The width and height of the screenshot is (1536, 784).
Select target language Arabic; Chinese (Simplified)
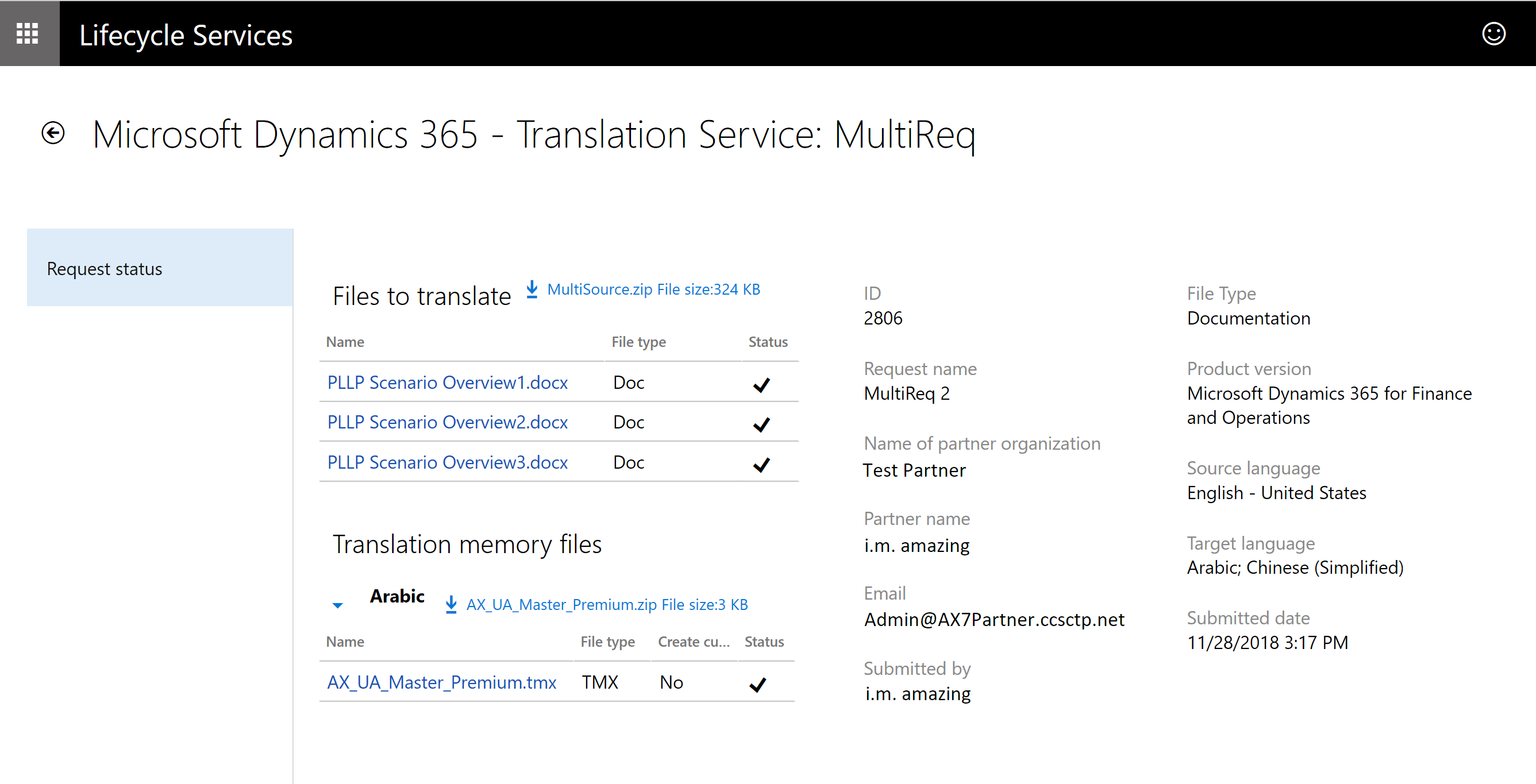[1295, 567]
